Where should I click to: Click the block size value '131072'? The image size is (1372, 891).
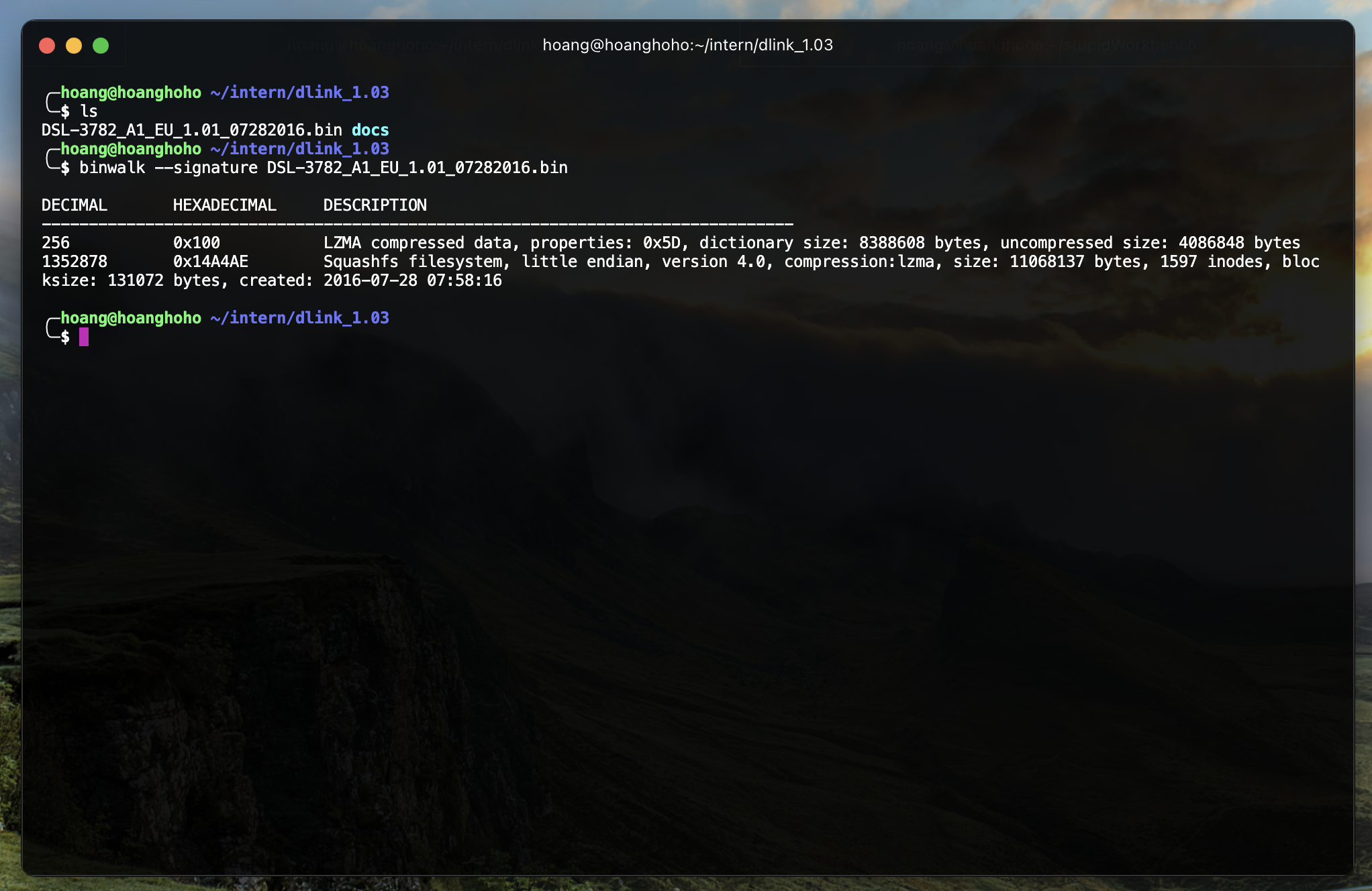(136, 280)
